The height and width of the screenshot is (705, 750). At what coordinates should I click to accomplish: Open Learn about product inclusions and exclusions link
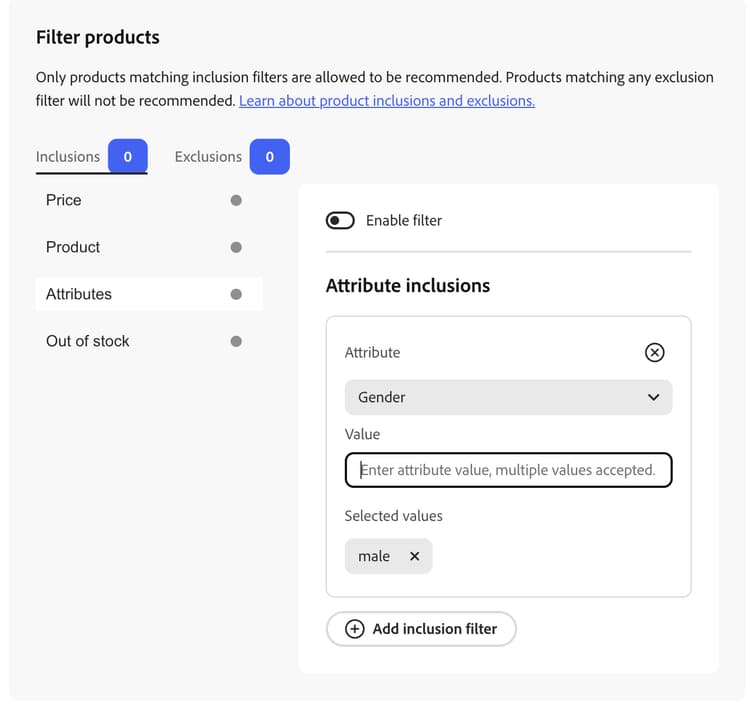(x=387, y=101)
